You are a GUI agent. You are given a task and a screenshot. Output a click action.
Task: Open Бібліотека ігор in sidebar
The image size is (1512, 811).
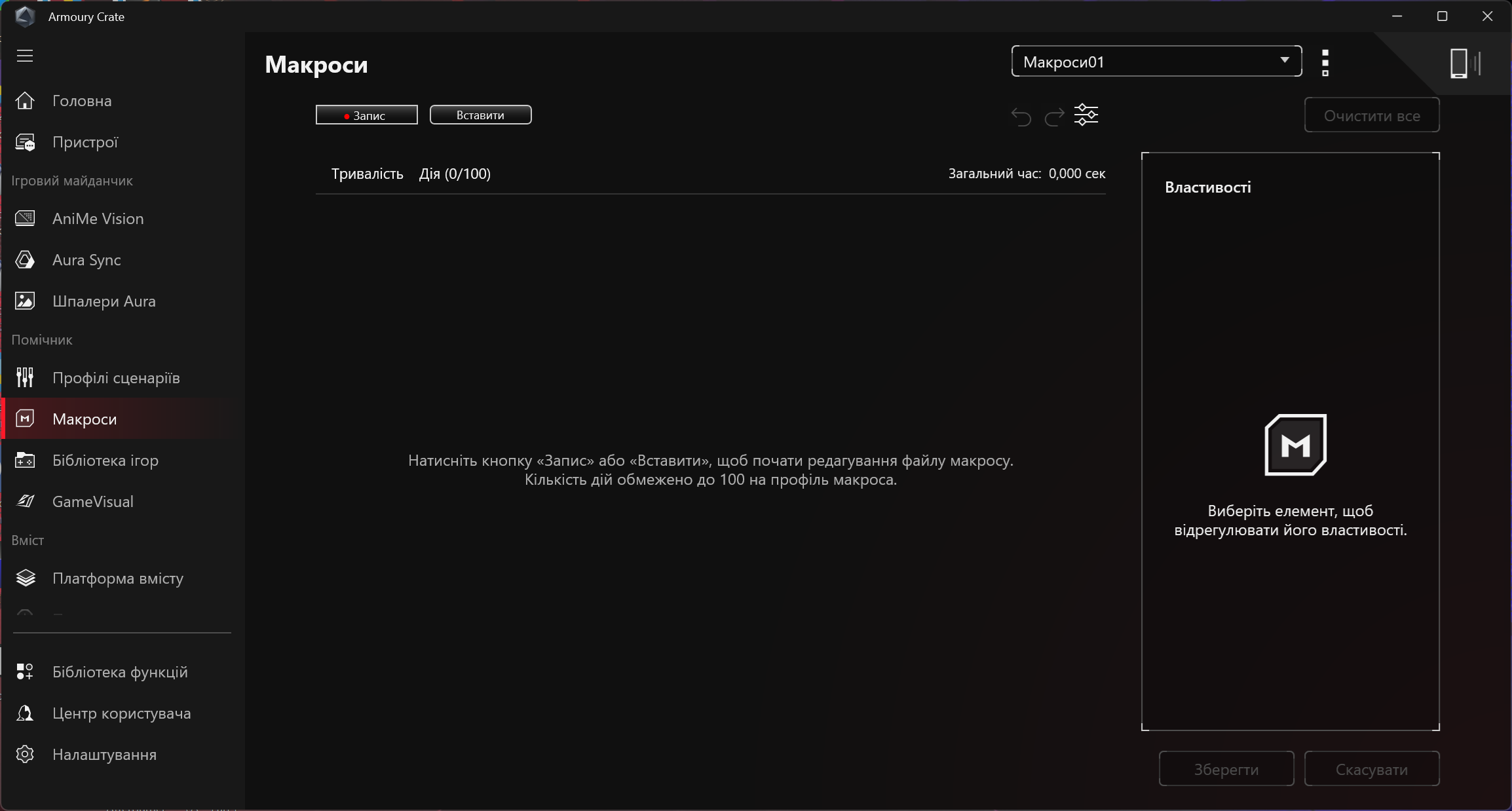105,461
